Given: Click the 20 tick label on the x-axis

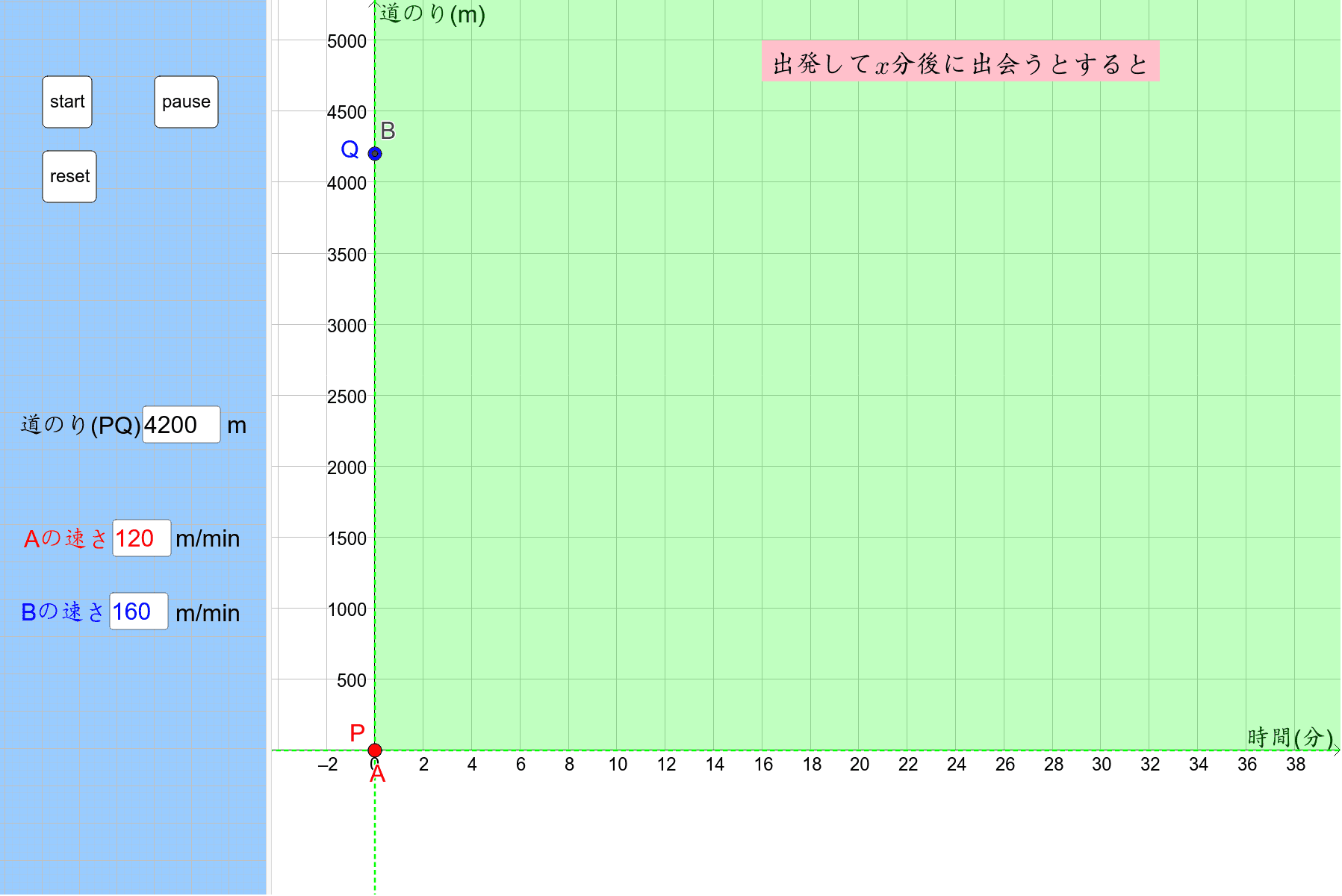Looking at the screenshot, I should coord(860,765).
